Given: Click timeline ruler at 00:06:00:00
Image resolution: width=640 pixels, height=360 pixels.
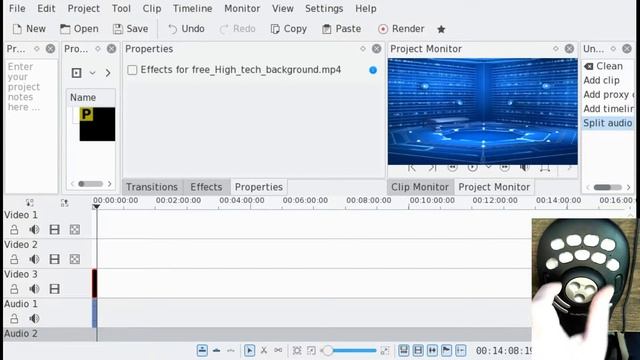Looking at the screenshot, I should [305, 201].
